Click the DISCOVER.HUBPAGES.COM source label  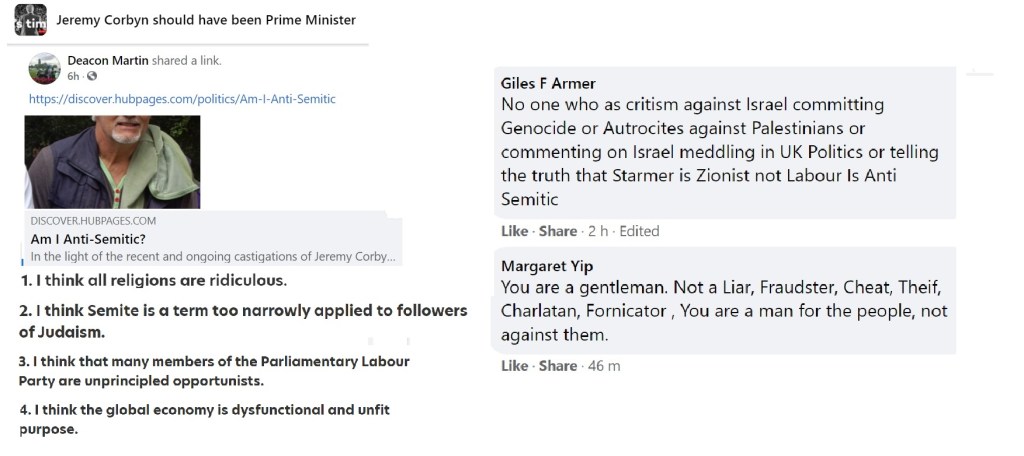tap(93, 221)
